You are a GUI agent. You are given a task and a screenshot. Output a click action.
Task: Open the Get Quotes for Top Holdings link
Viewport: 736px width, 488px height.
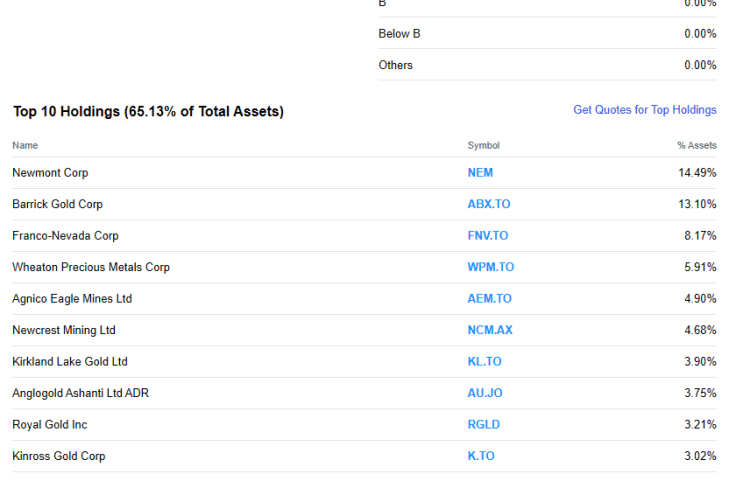644,110
